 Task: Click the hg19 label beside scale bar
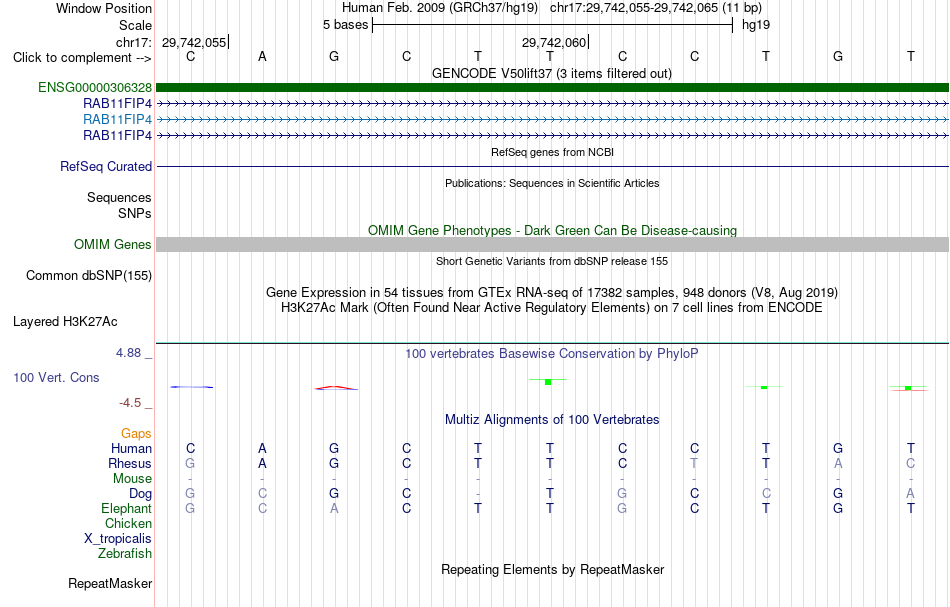[x=756, y=25]
